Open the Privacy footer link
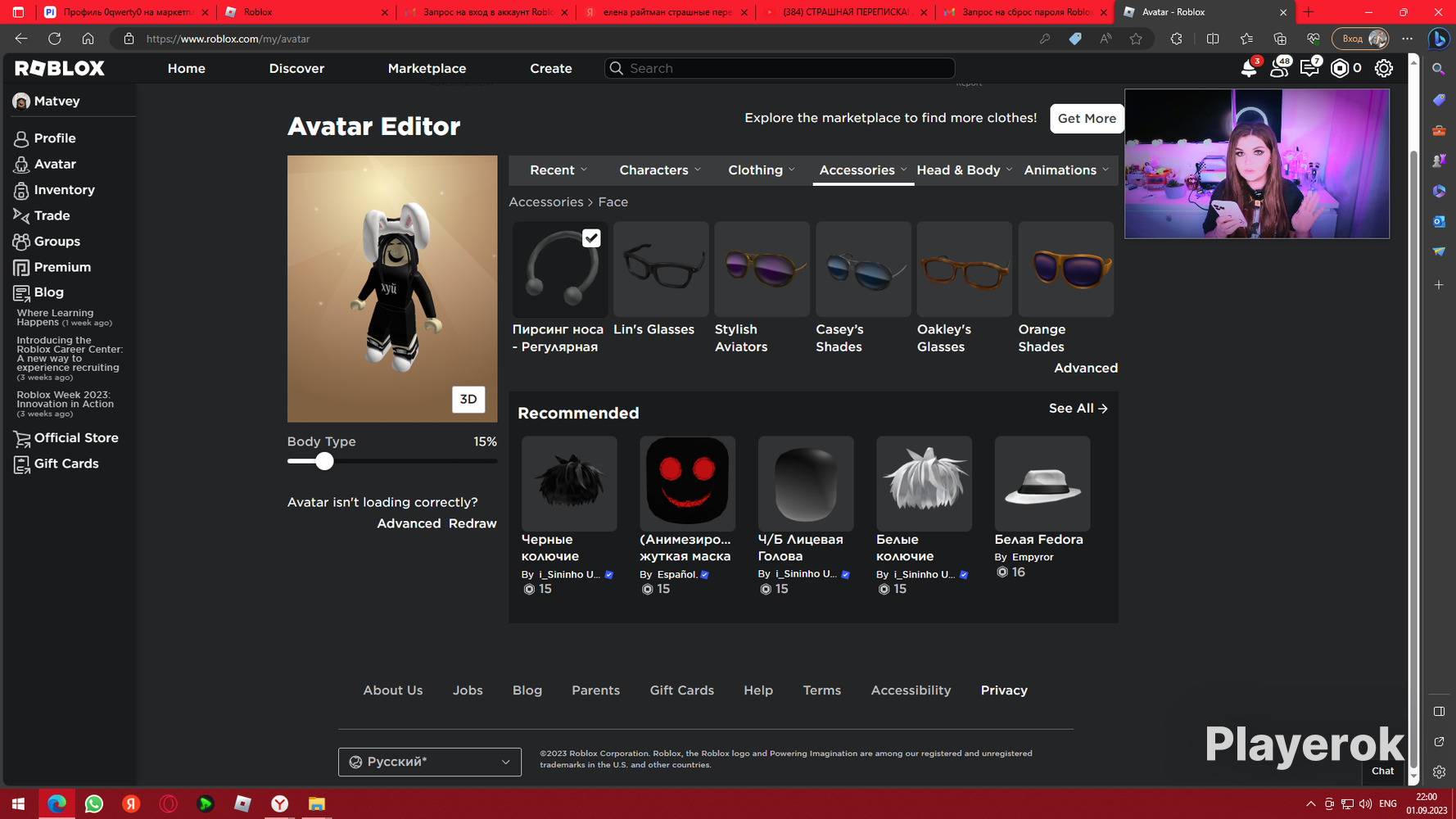 point(1004,691)
